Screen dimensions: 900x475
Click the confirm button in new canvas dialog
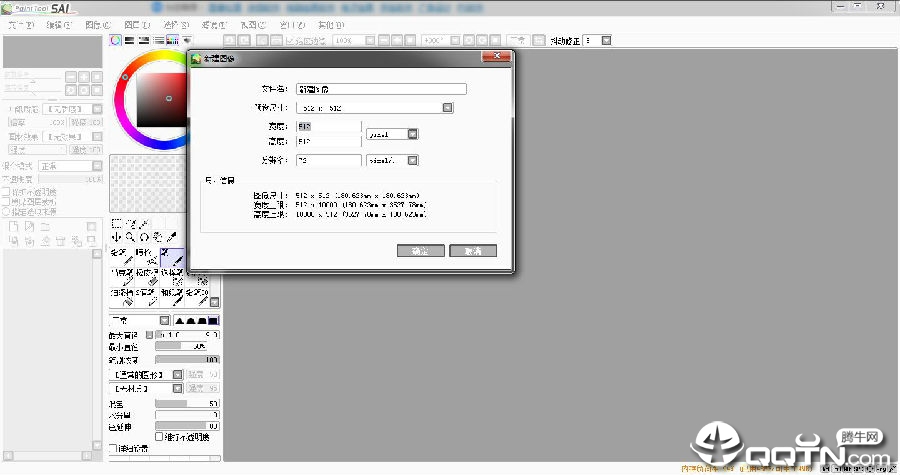click(x=420, y=251)
